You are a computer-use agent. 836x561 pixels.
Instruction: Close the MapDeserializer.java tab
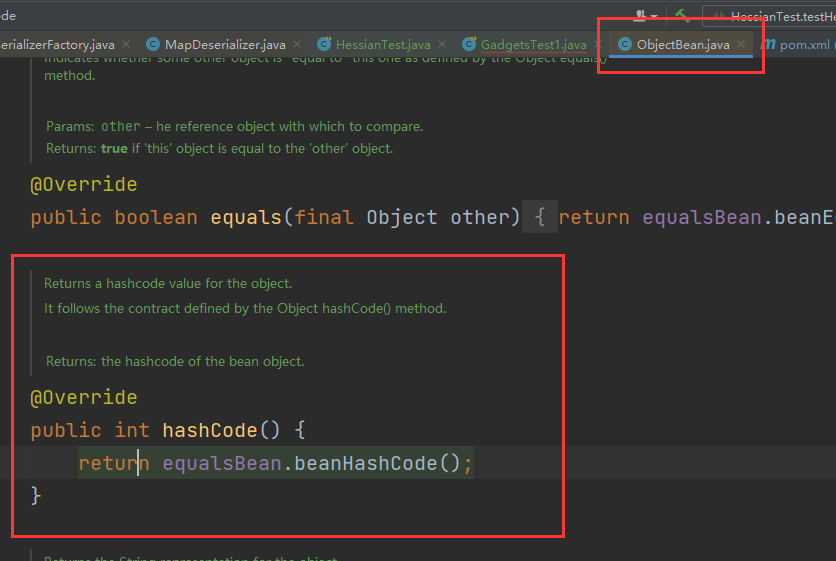(297, 44)
